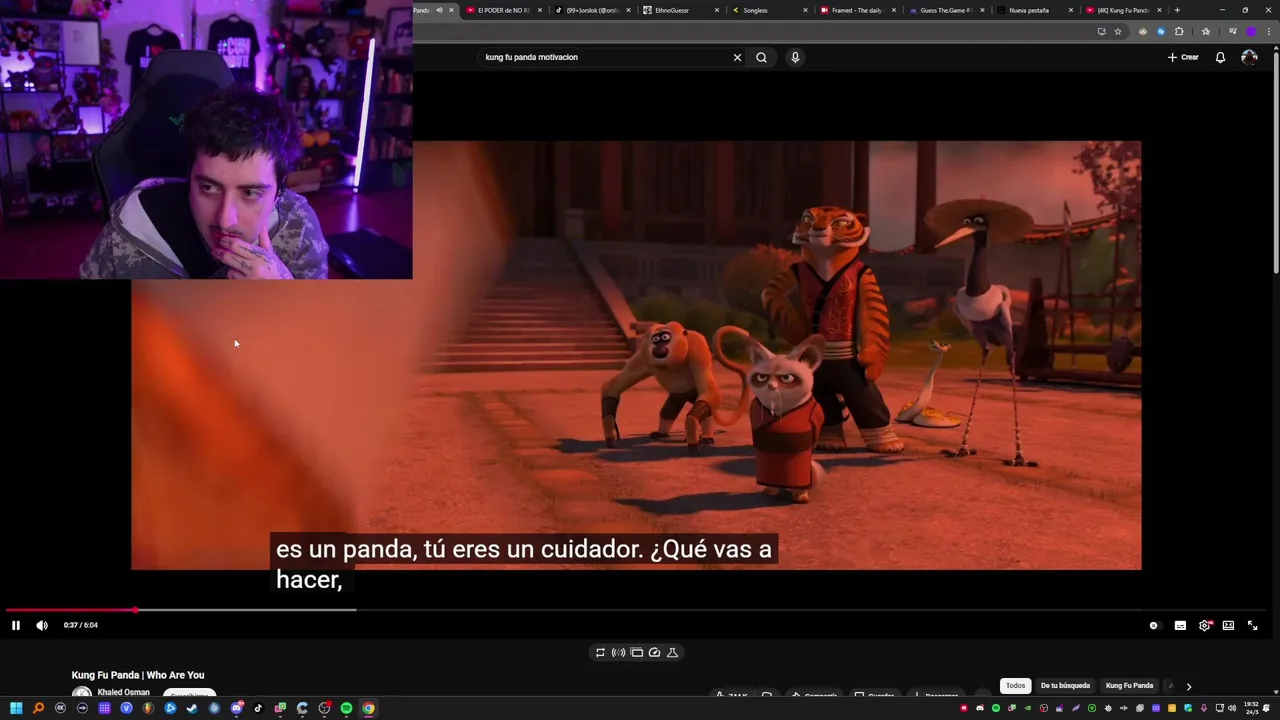The image size is (1280, 720).
Task: Open Google Chrome from the taskbar
Action: 368,708
